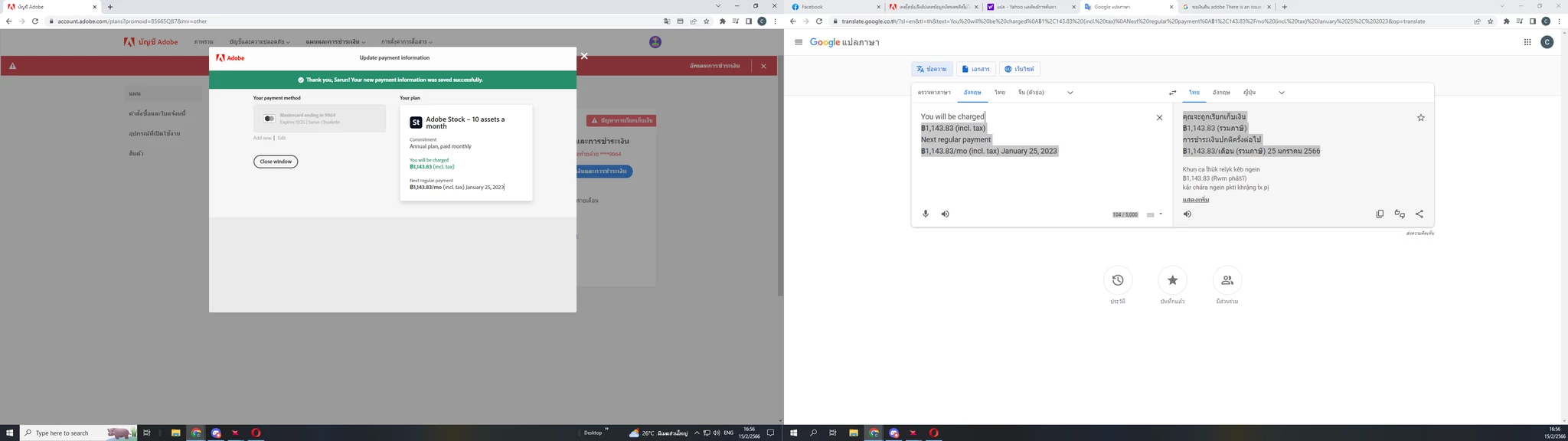Open the Google Translate main menu
1568x441 pixels.
799,42
